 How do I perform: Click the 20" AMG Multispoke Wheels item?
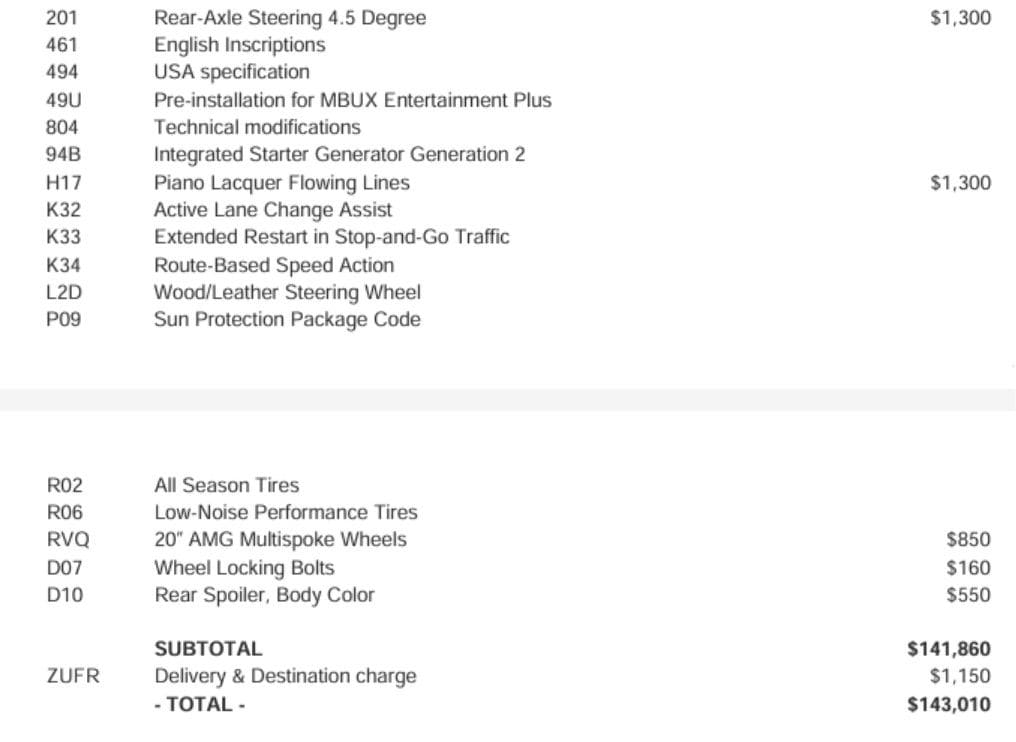(280, 539)
